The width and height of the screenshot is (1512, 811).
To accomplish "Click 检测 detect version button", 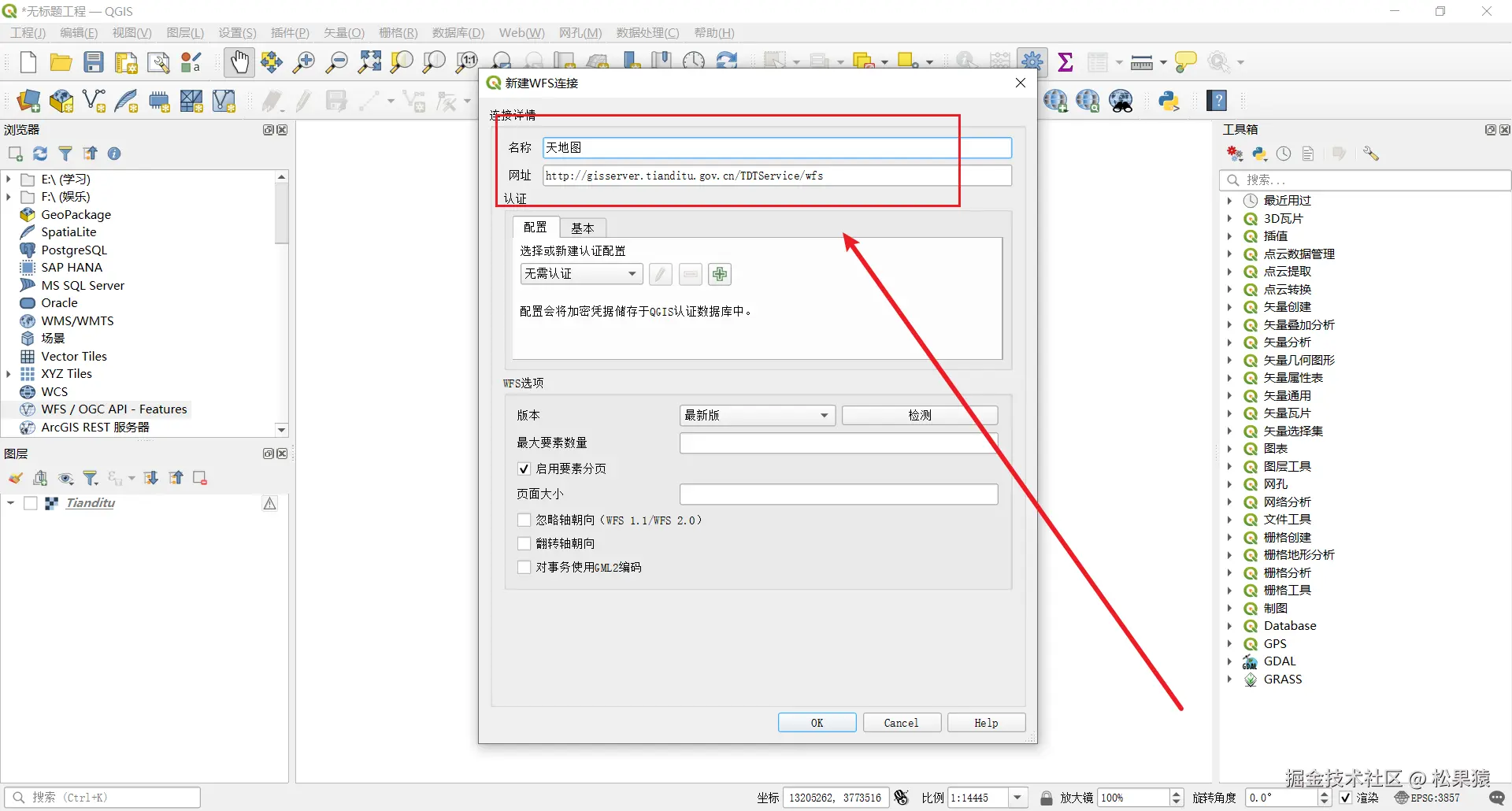I will 920,415.
